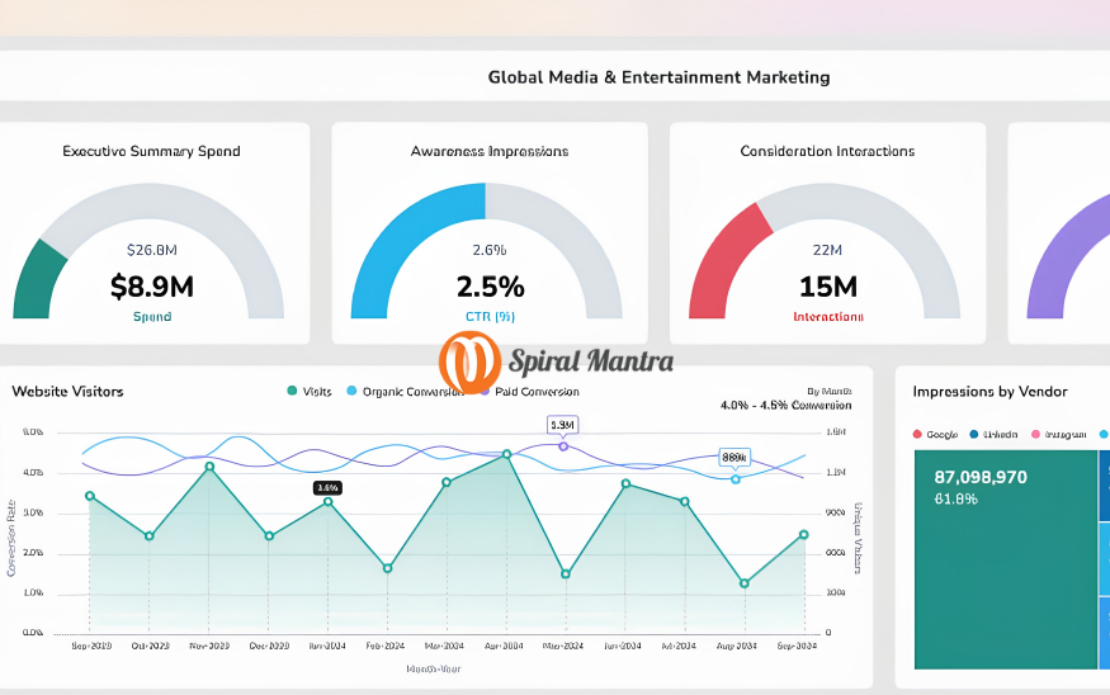Click the Global Media & Entertainment Marketing header
This screenshot has width=1110, height=695.
(x=658, y=77)
